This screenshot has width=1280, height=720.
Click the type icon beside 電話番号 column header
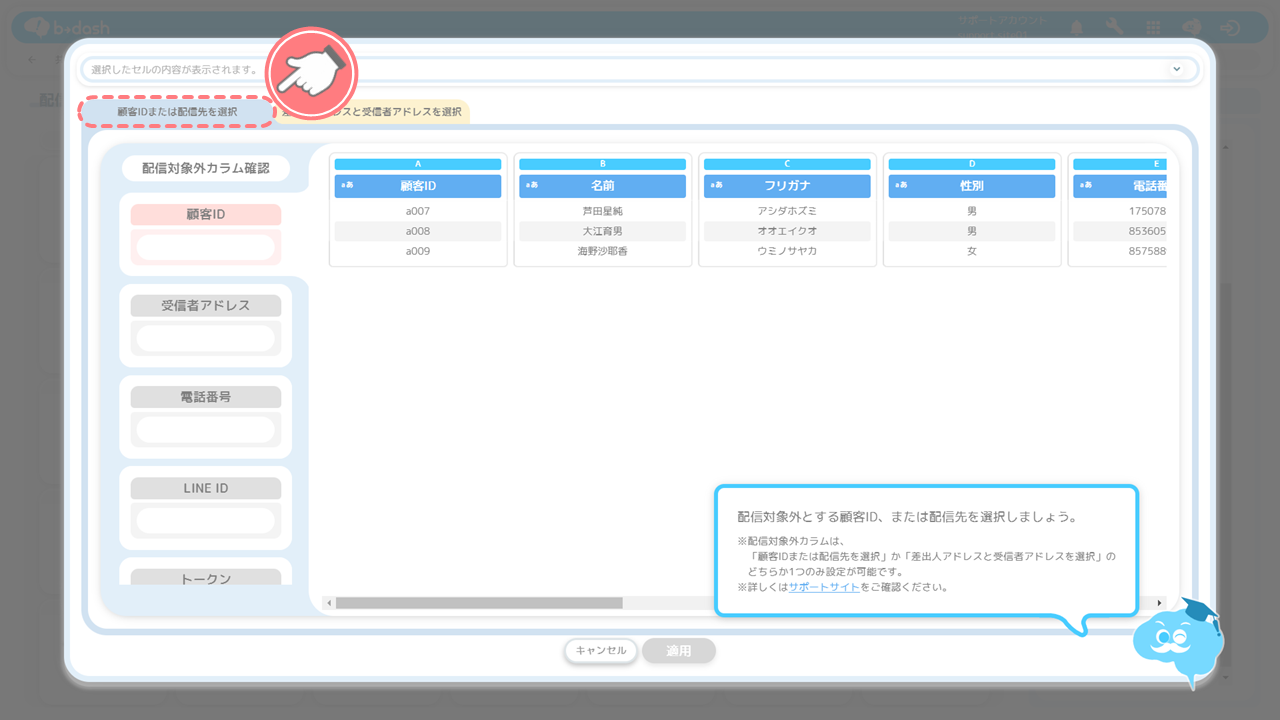[x=1086, y=185]
